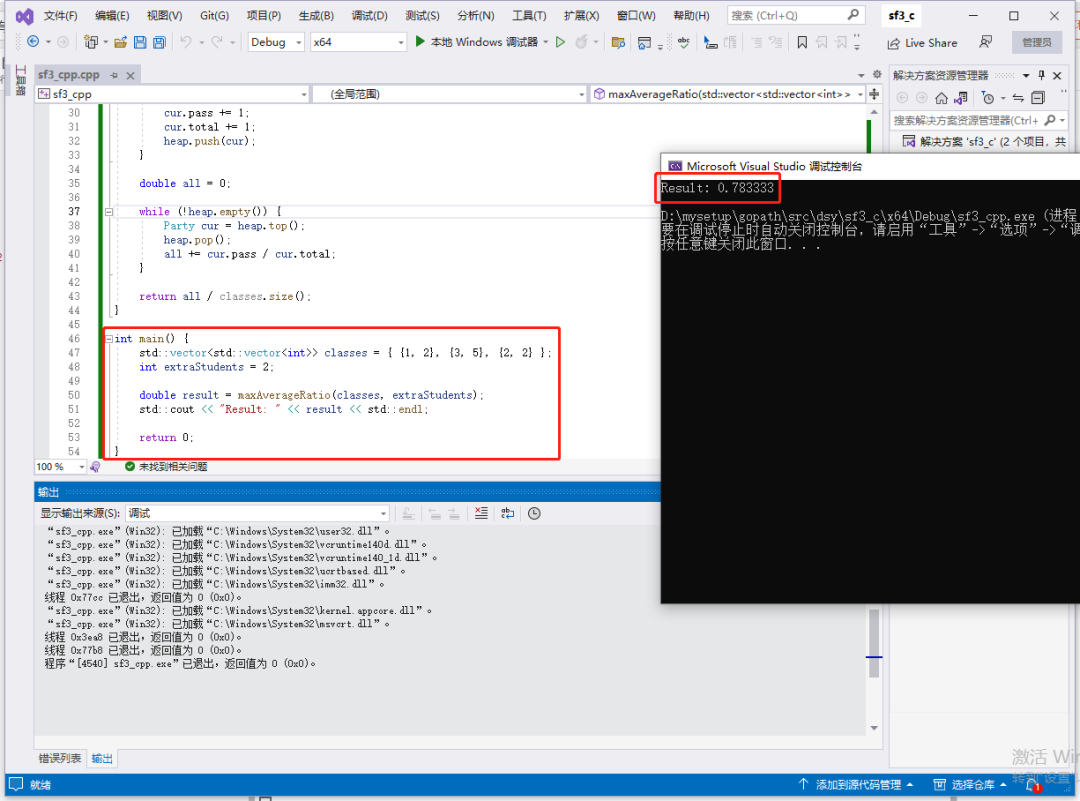Click the search box (Ctrl+Q) field
1080x801 pixels.
796,15
